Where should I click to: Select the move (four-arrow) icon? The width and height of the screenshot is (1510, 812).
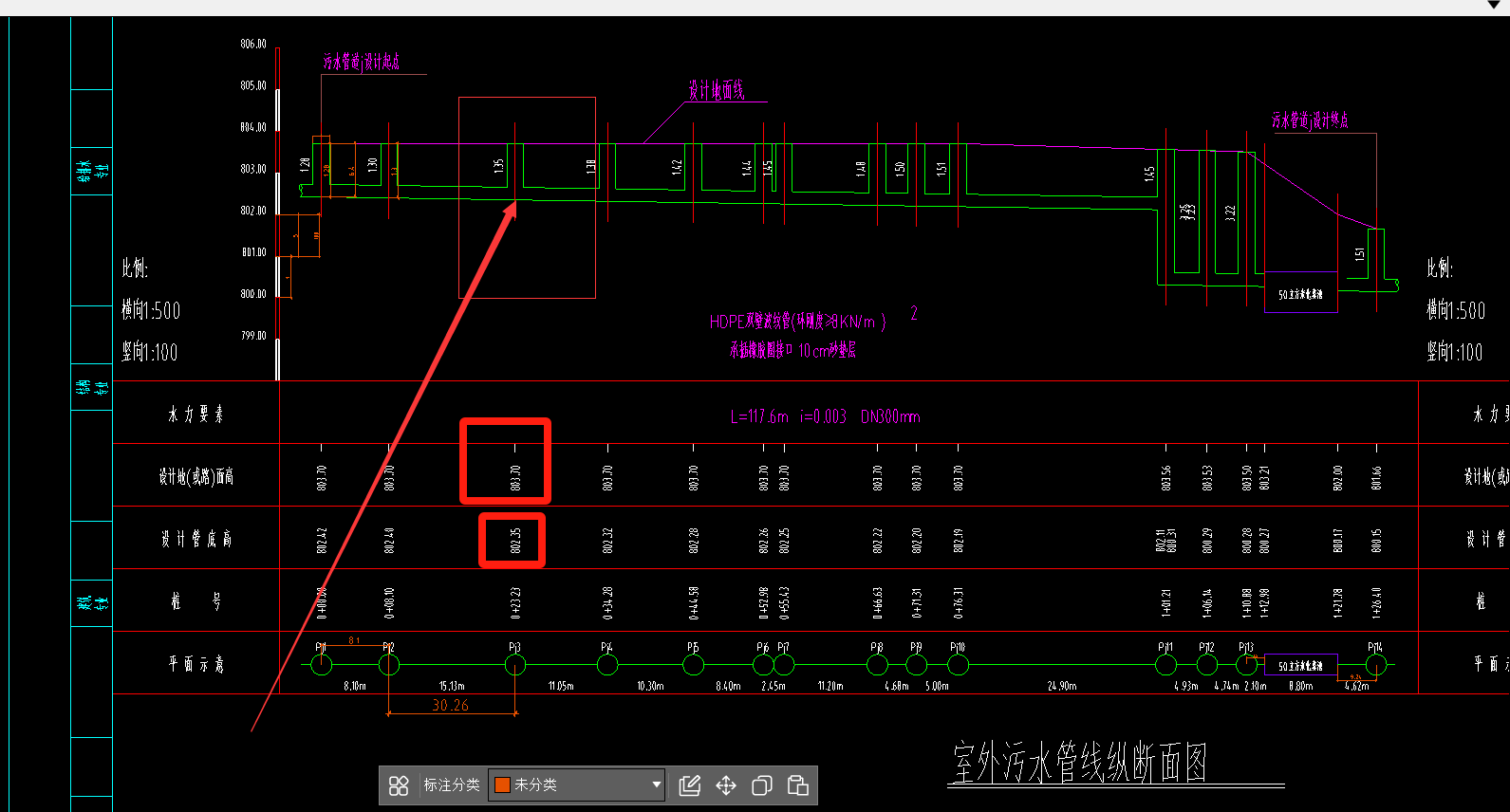[726, 785]
